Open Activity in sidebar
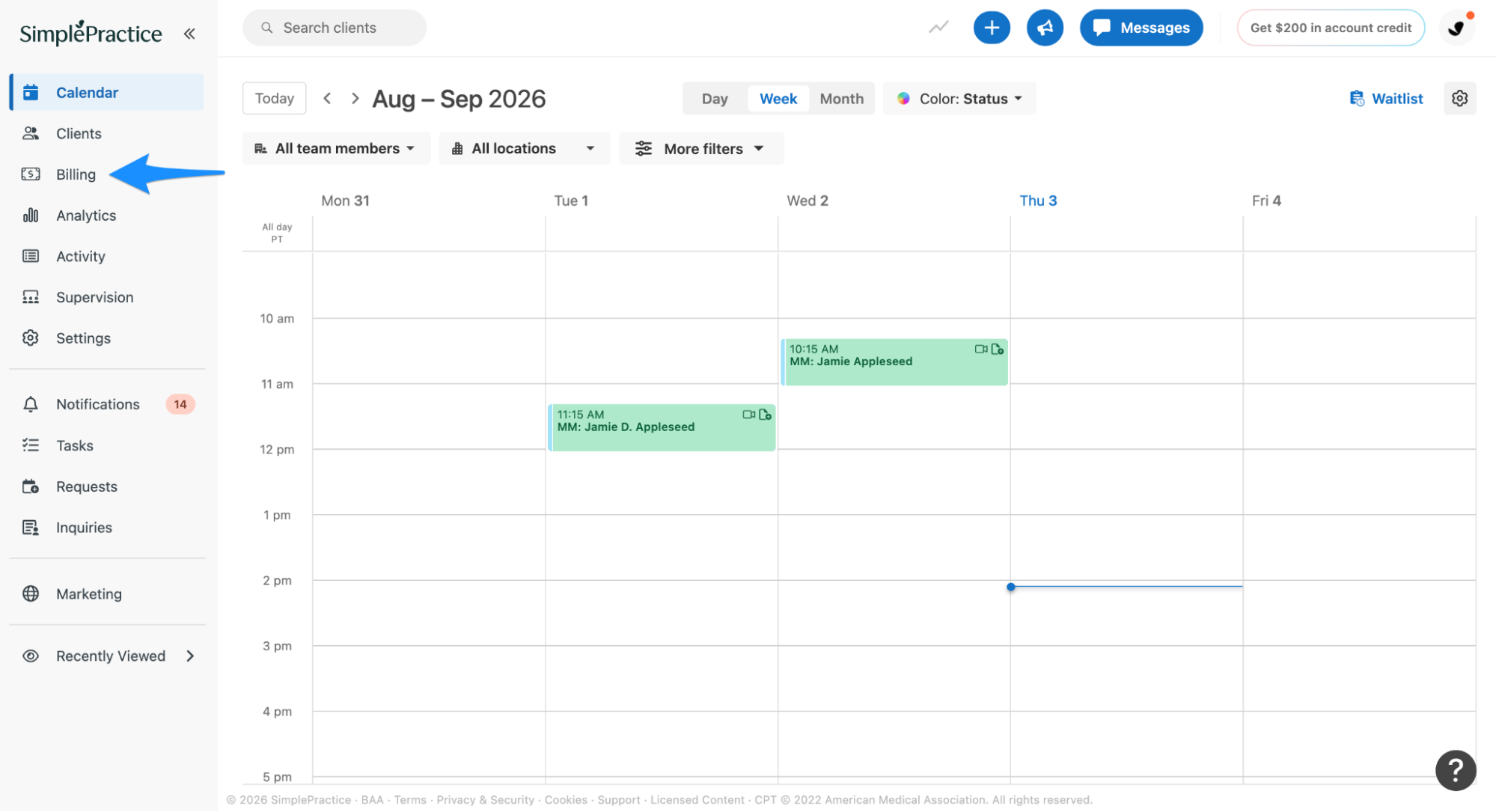Image resolution: width=1496 pixels, height=812 pixels. click(107, 256)
